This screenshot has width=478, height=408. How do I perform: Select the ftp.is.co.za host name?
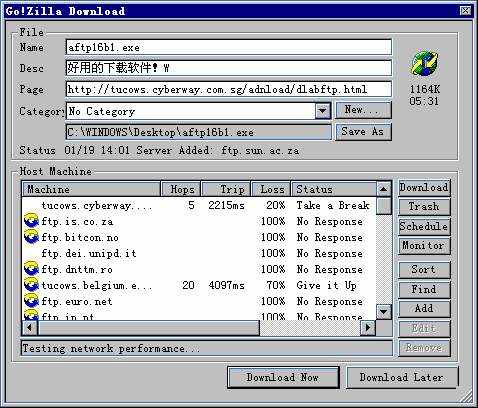coord(77,221)
